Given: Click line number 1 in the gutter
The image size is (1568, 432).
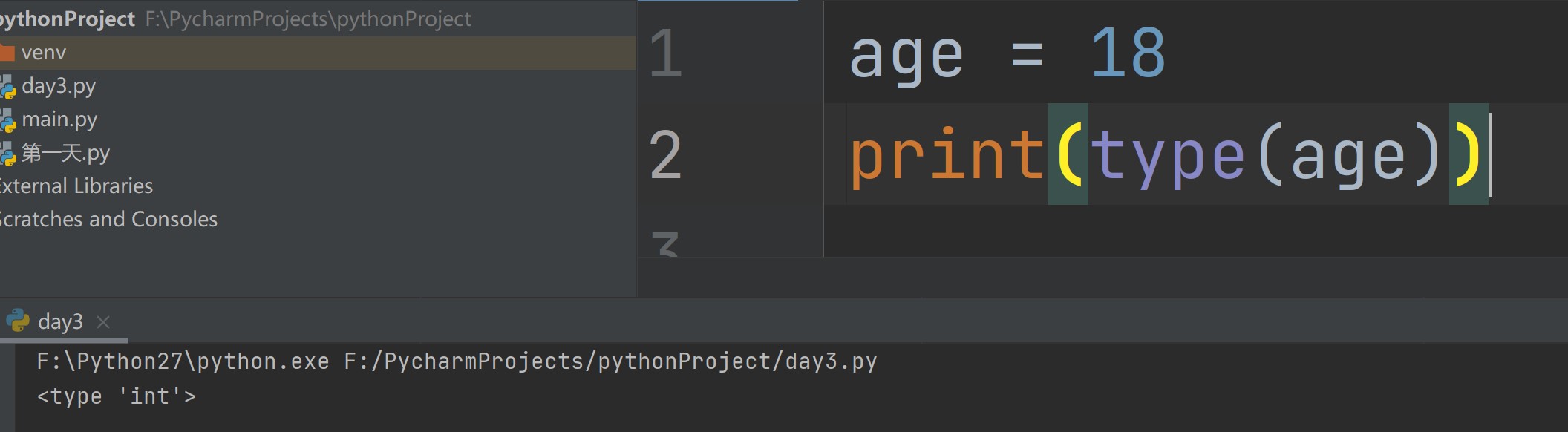Looking at the screenshot, I should 665,53.
